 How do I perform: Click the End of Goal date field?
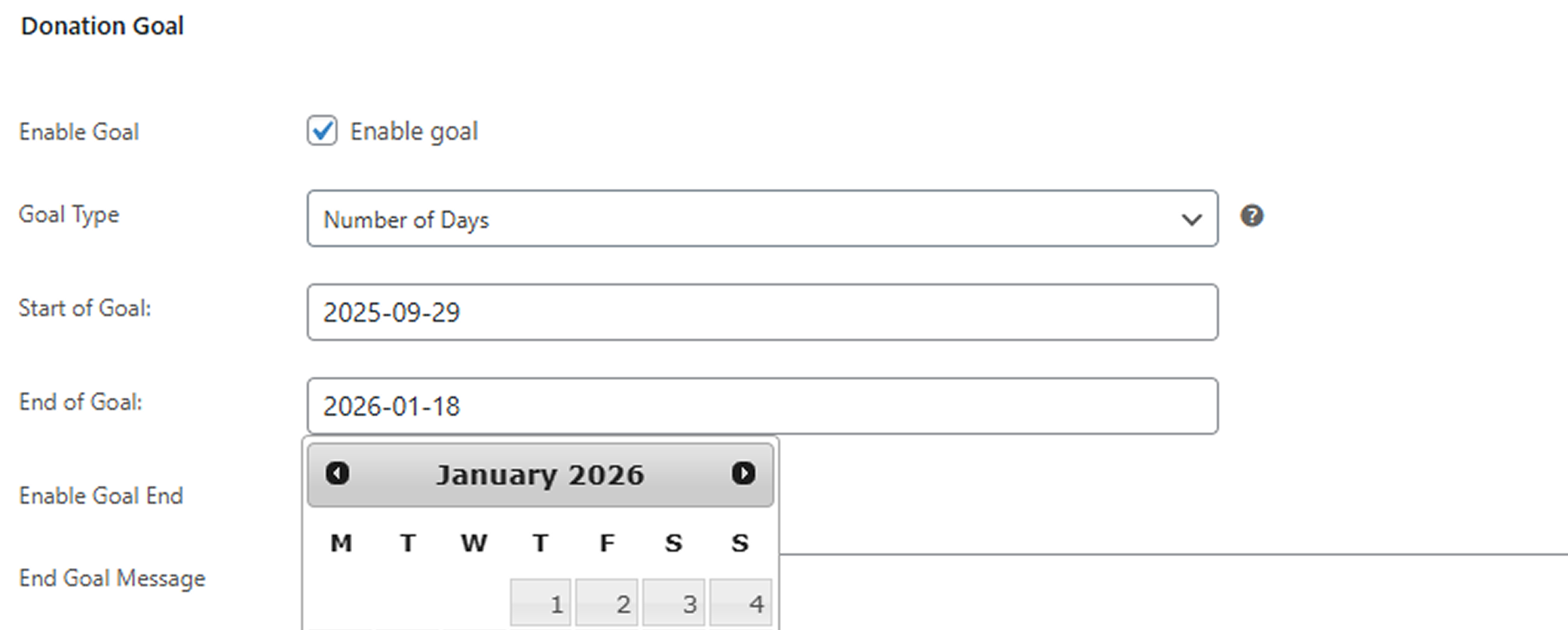pyautogui.click(x=761, y=406)
